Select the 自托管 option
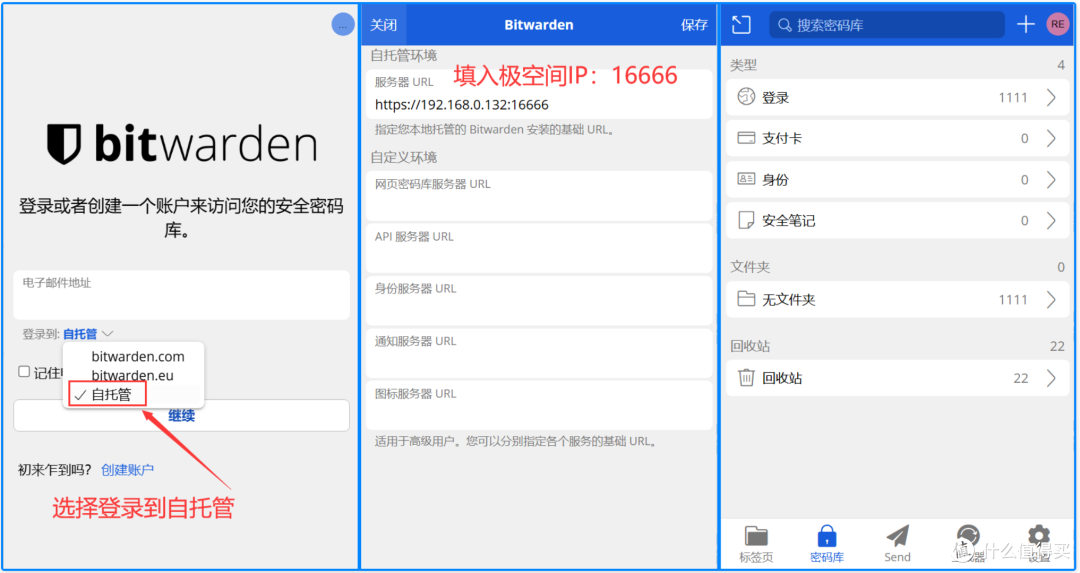This screenshot has height=573, width=1080. tap(107, 395)
